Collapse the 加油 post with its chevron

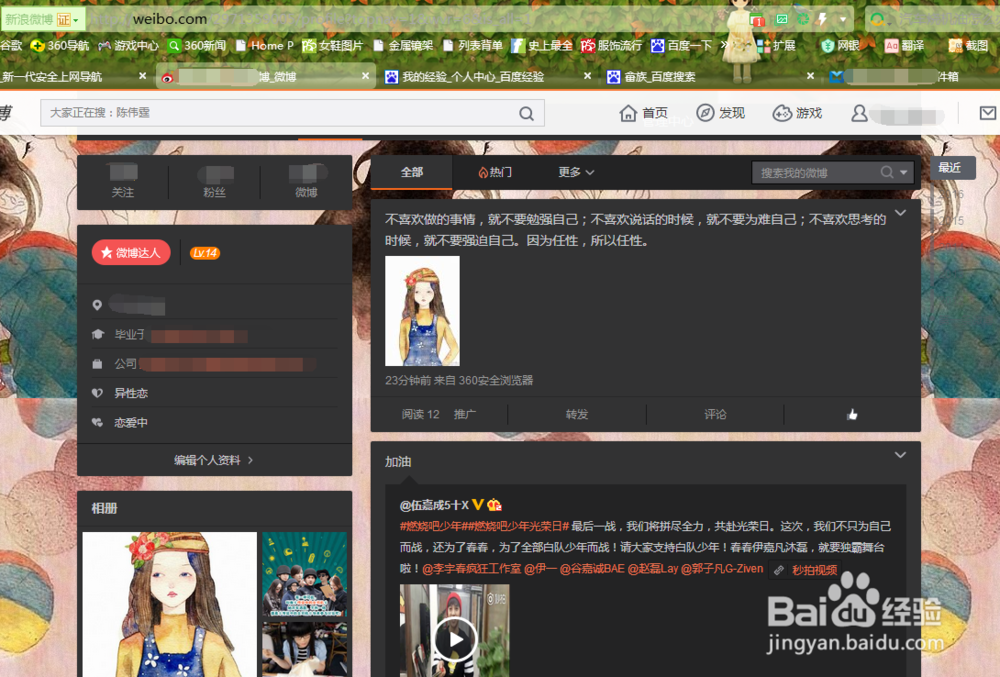pyautogui.click(x=900, y=454)
